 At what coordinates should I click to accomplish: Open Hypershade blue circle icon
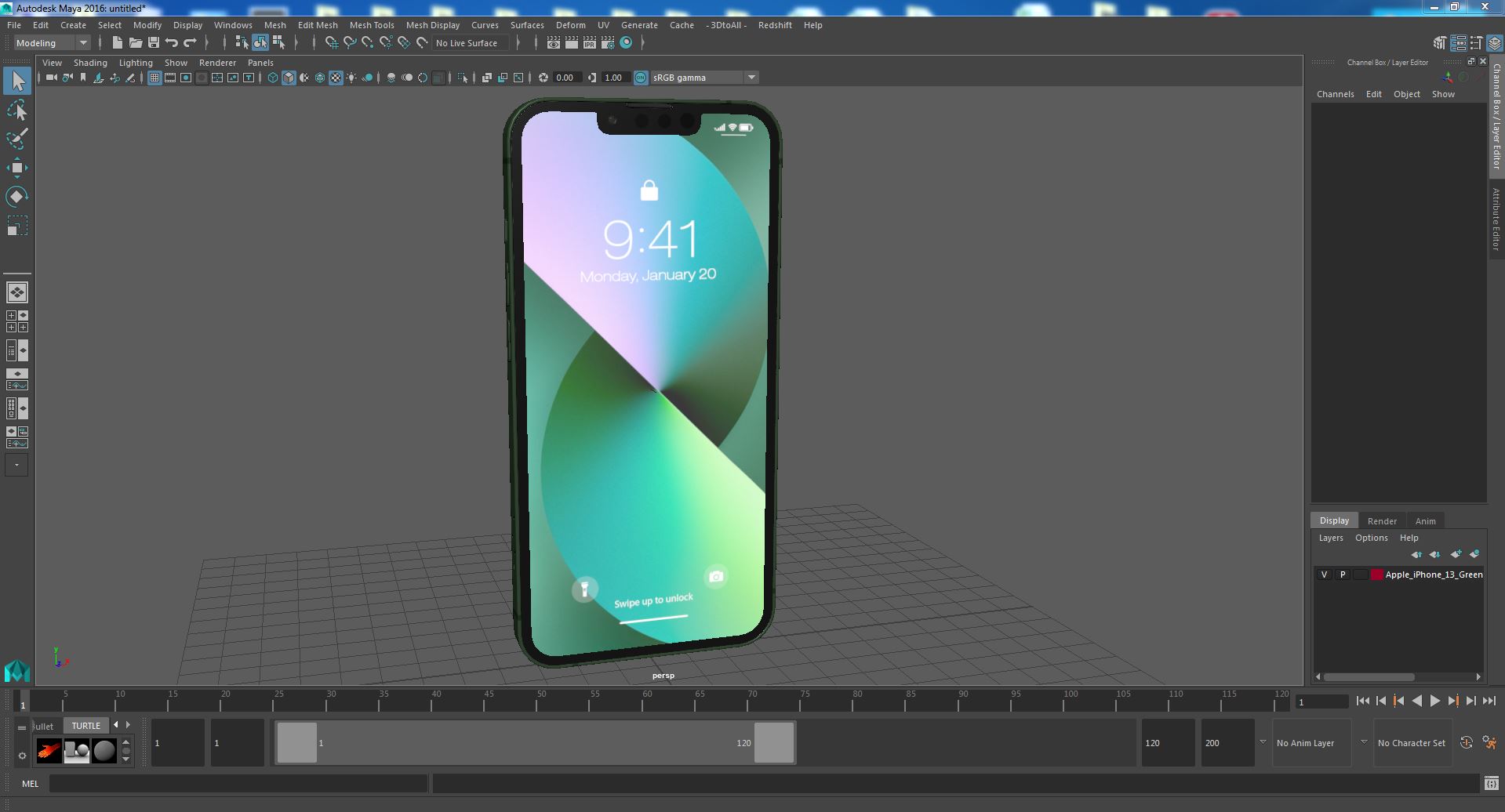tap(626, 43)
